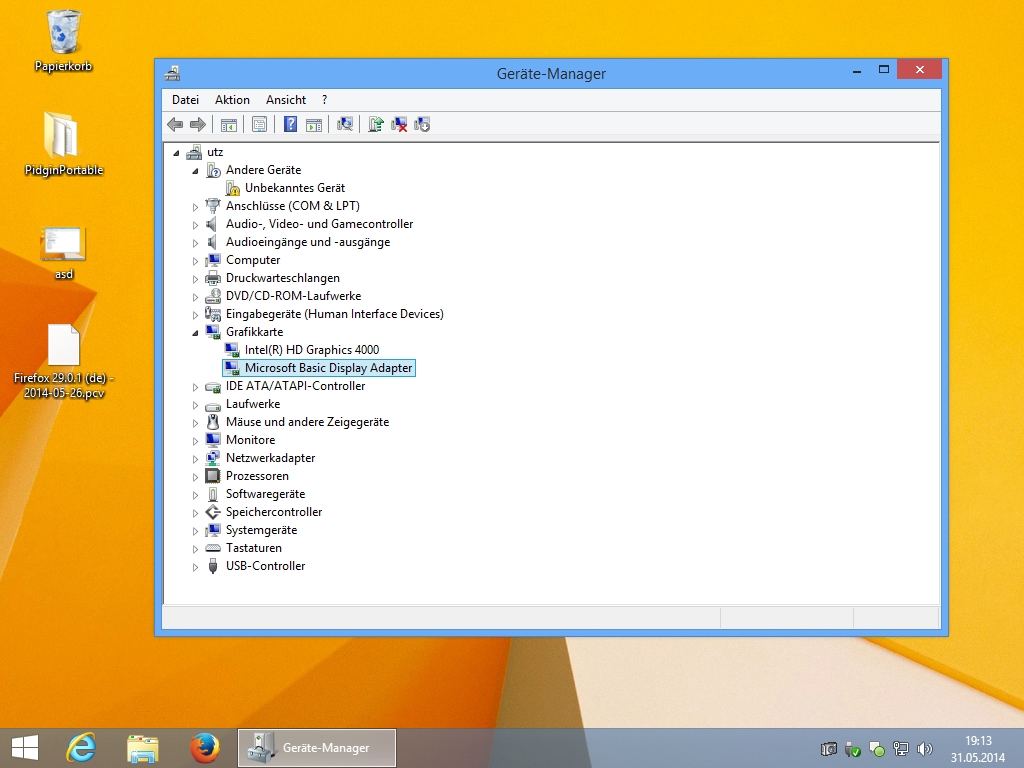1024x768 pixels.
Task: Click the Safely Remove Hardware tray icon
Action: (x=853, y=749)
